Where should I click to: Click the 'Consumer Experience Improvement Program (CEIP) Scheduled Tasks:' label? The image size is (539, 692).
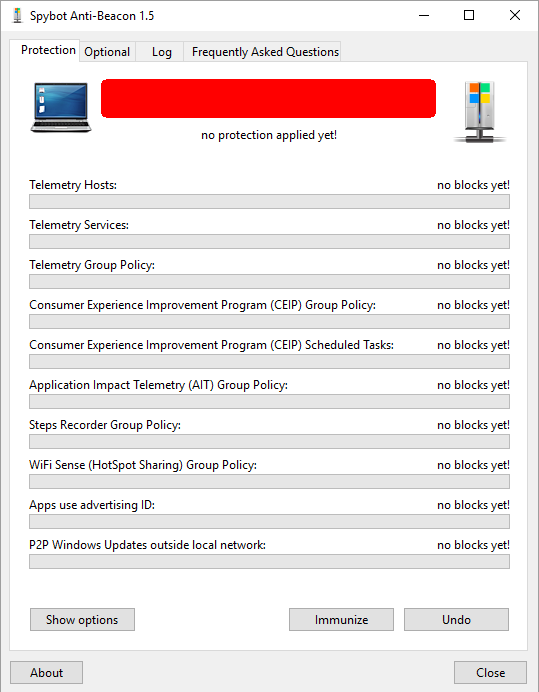coord(211,345)
